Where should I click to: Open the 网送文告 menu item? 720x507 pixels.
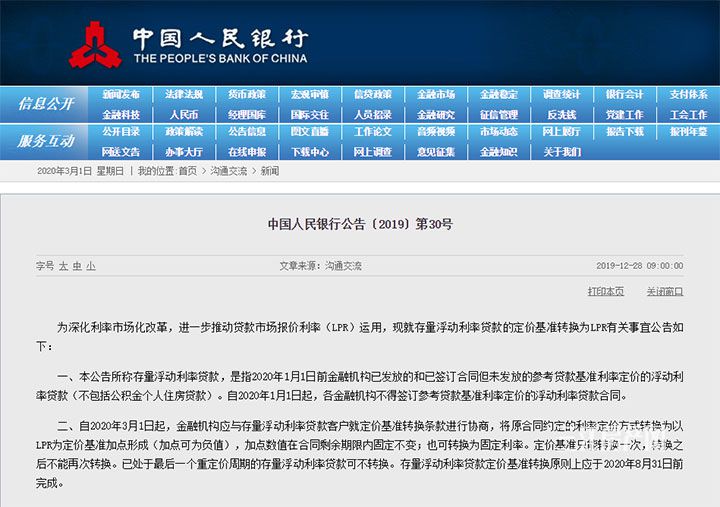click(x=121, y=152)
